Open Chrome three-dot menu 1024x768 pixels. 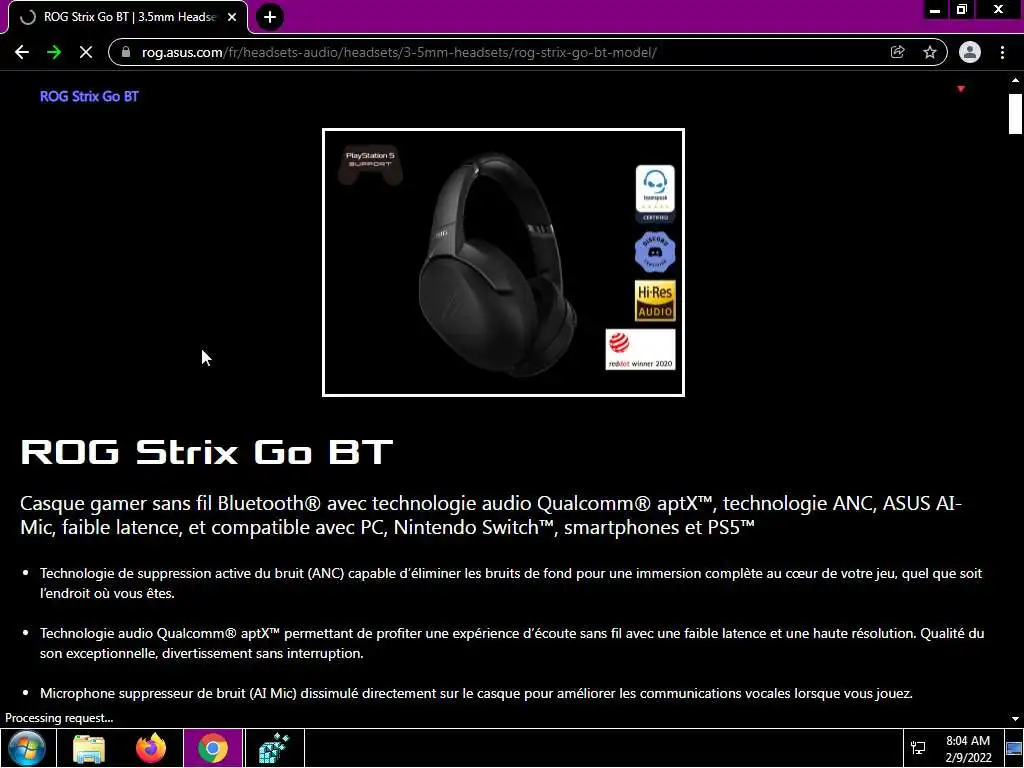pyautogui.click(x=1002, y=52)
